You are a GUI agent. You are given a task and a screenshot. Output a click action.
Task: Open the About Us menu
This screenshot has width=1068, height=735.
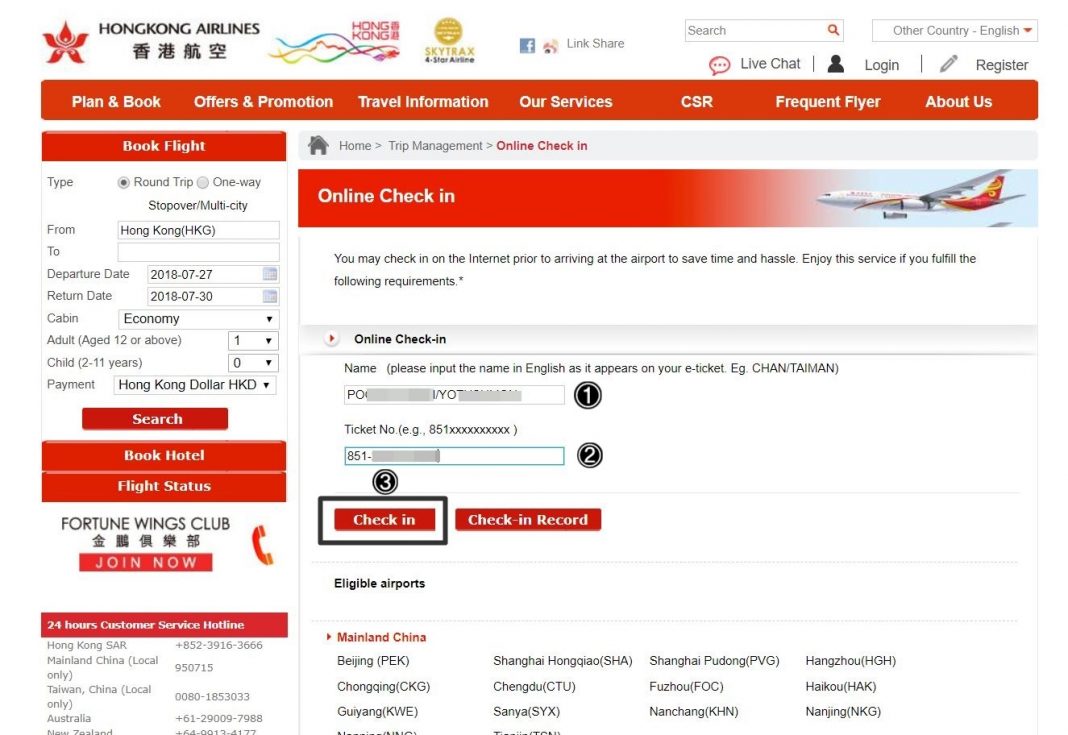tap(958, 101)
